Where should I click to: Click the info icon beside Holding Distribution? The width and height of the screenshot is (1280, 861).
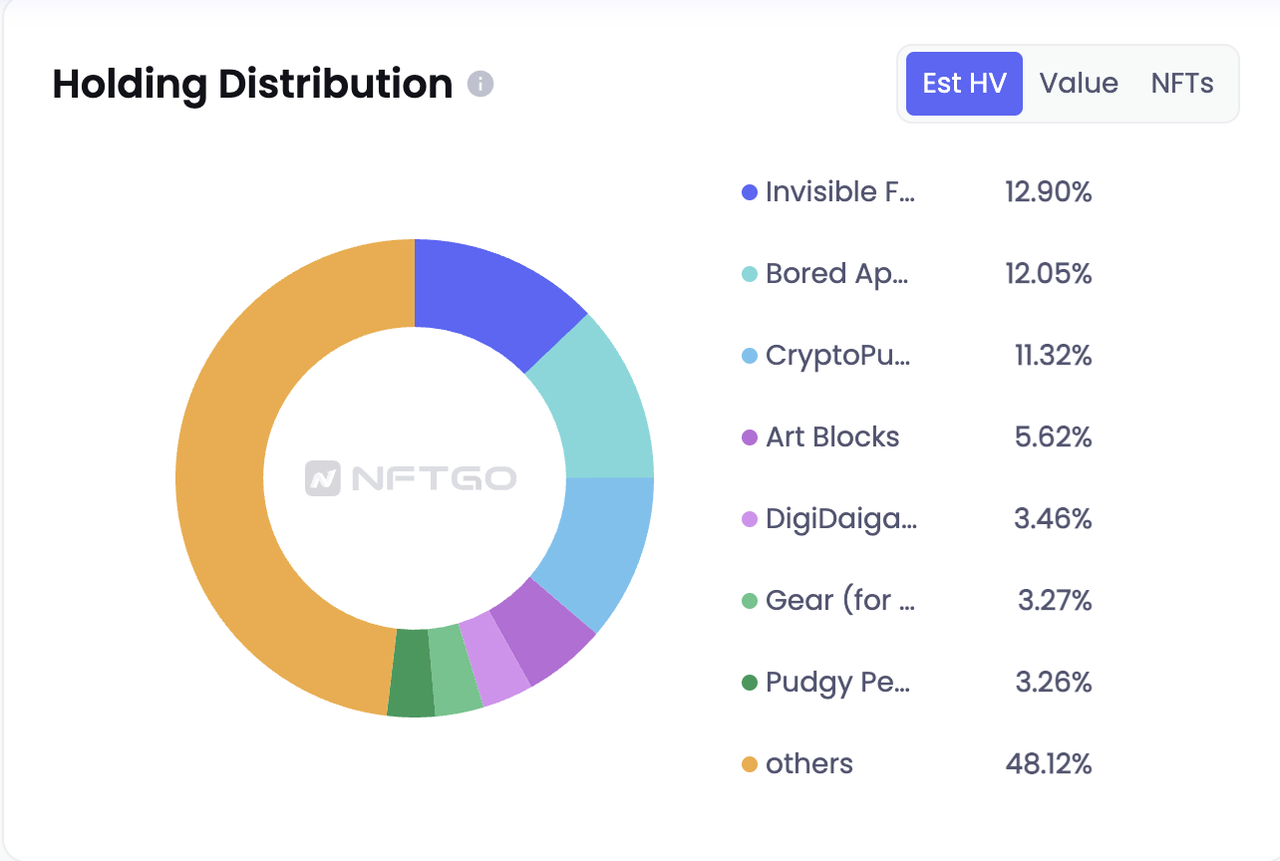click(480, 84)
